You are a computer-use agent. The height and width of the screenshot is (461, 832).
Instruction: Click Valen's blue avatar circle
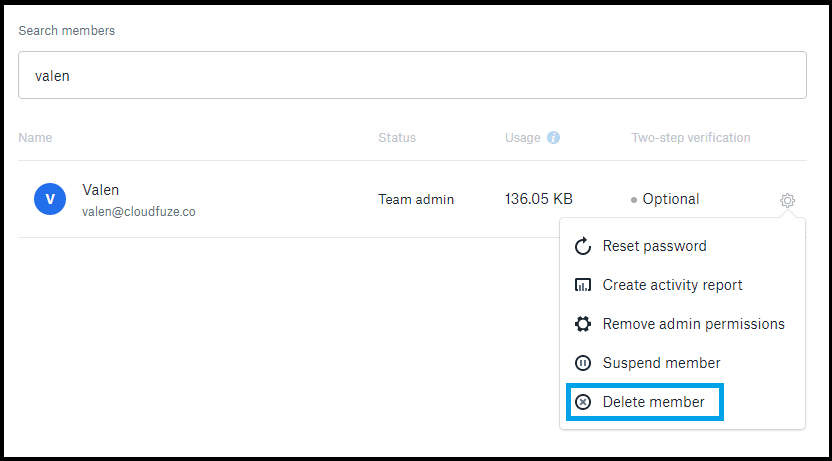click(x=50, y=199)
